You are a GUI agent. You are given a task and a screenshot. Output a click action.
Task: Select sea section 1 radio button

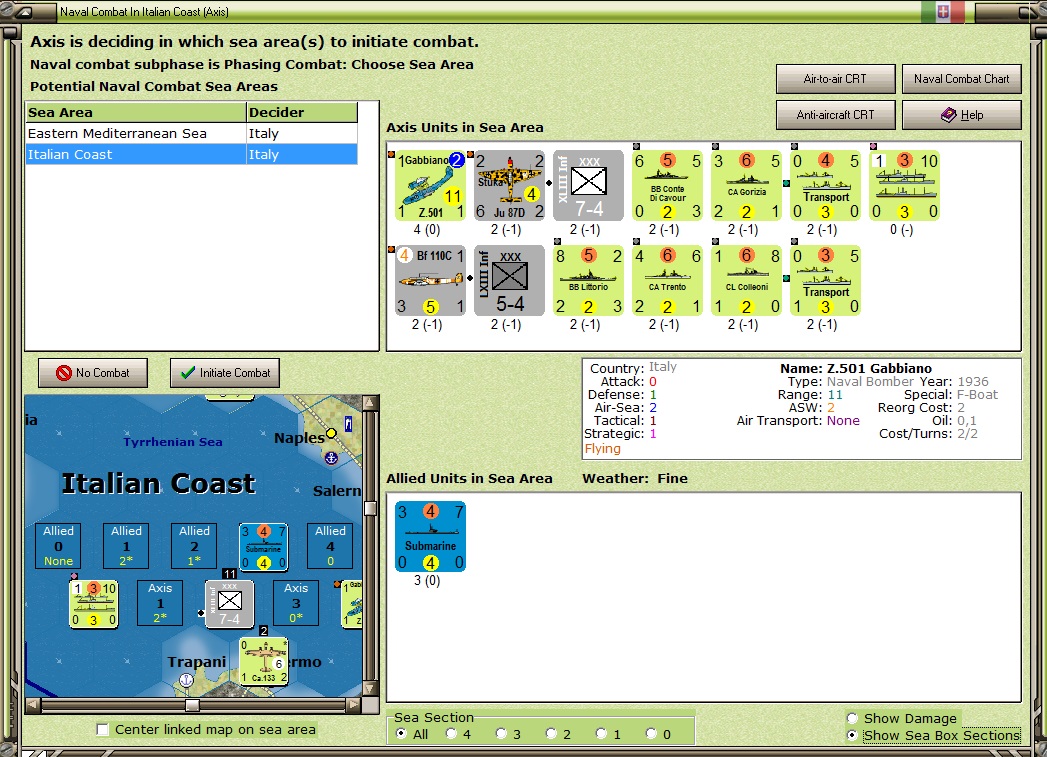[602, 734]
